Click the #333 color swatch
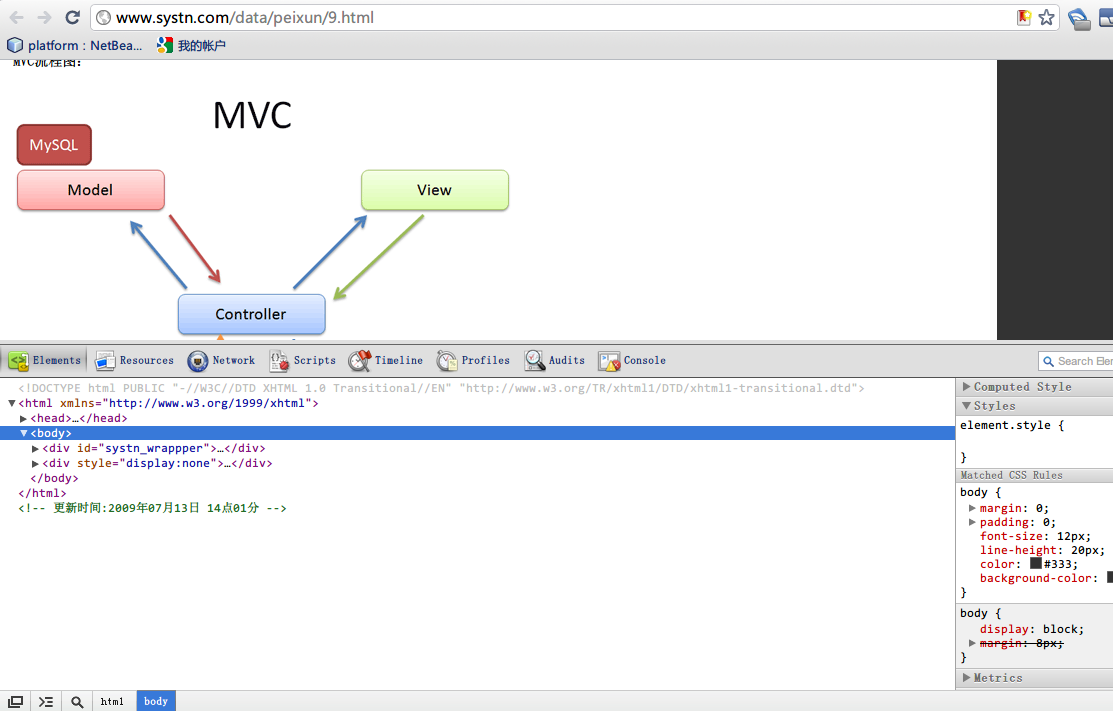1113x711 pixels. (1036, 564)
